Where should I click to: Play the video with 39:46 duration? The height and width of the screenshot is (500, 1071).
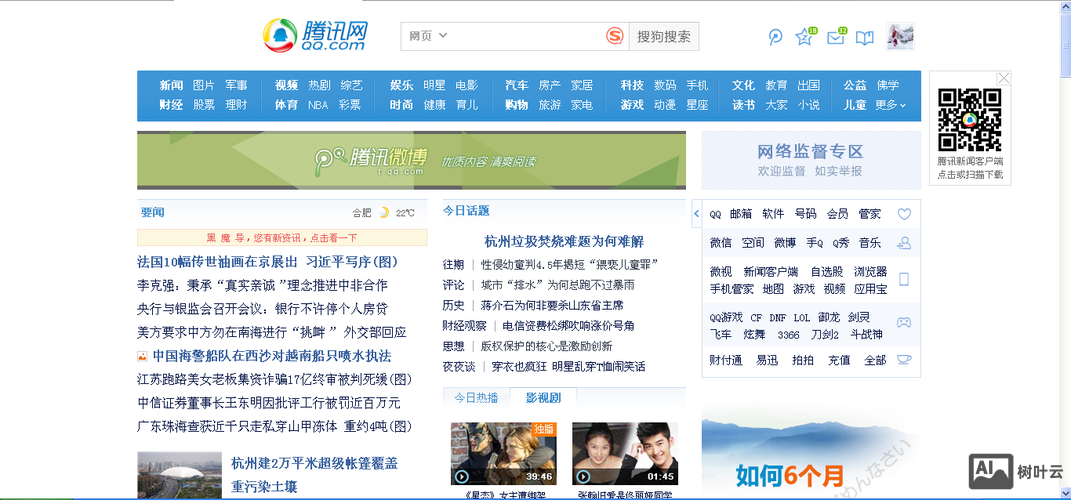503,454
